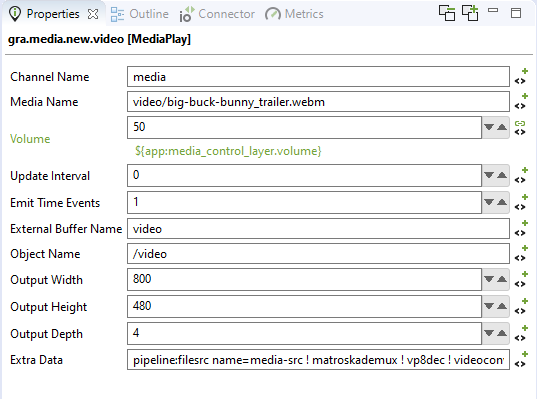Decrease the Output Height value
Viewport: 537px width, 399px height.
click(x=489, y=307)
